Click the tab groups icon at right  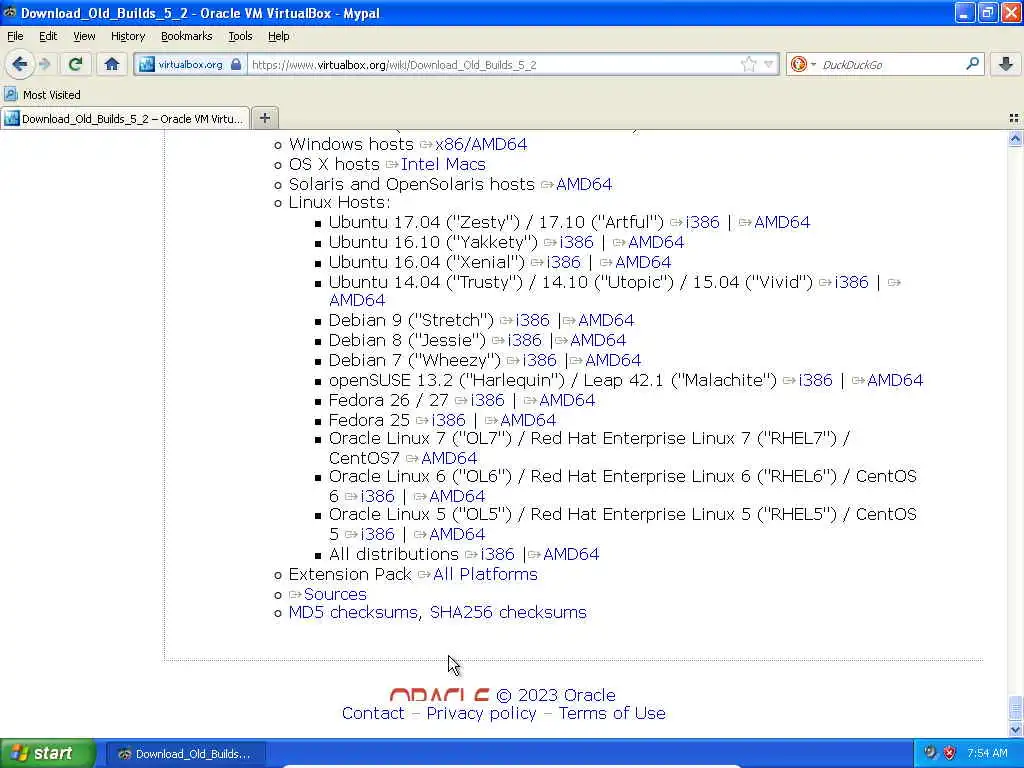[1014, 118]
